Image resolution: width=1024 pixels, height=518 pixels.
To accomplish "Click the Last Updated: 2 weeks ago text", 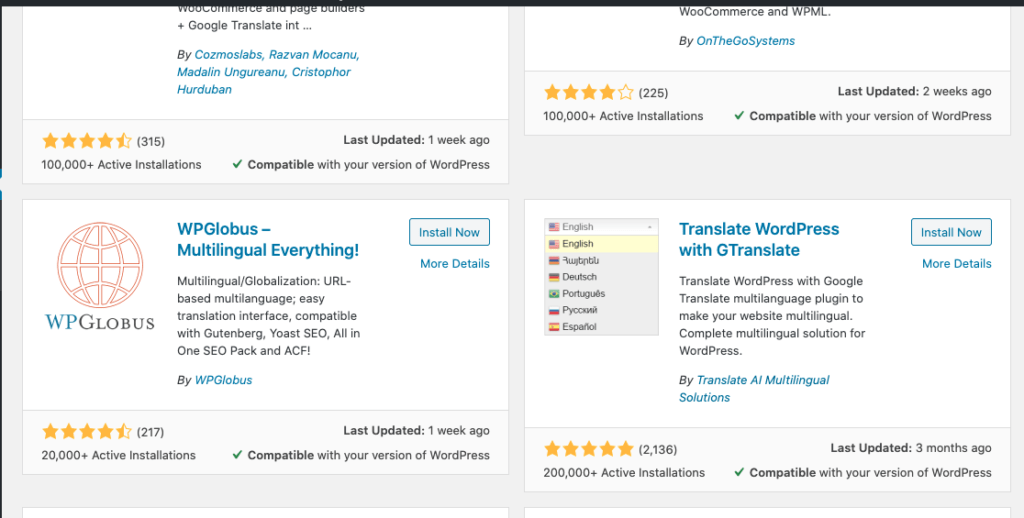I will (x=914, y=91).
